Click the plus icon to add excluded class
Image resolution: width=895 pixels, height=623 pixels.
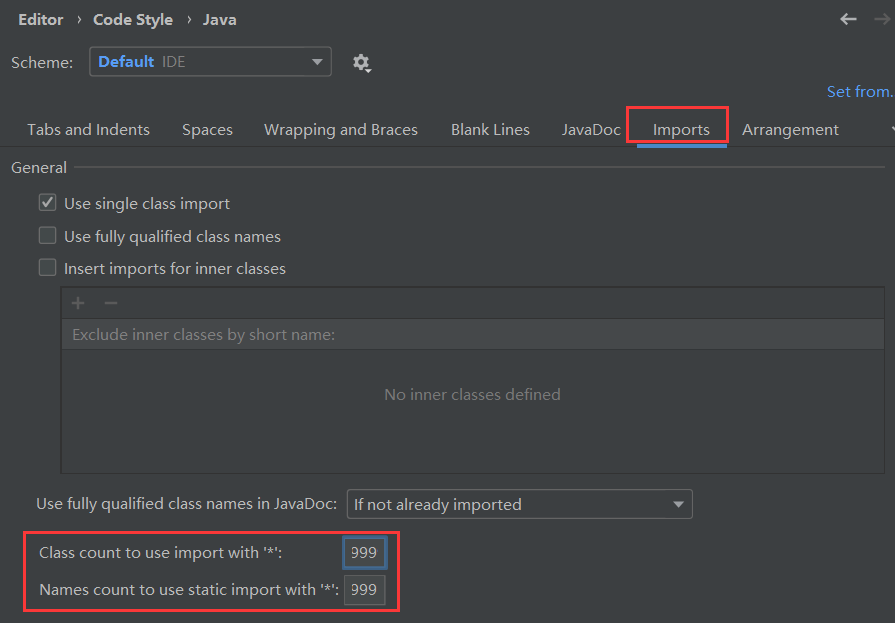tap(78, 303)
